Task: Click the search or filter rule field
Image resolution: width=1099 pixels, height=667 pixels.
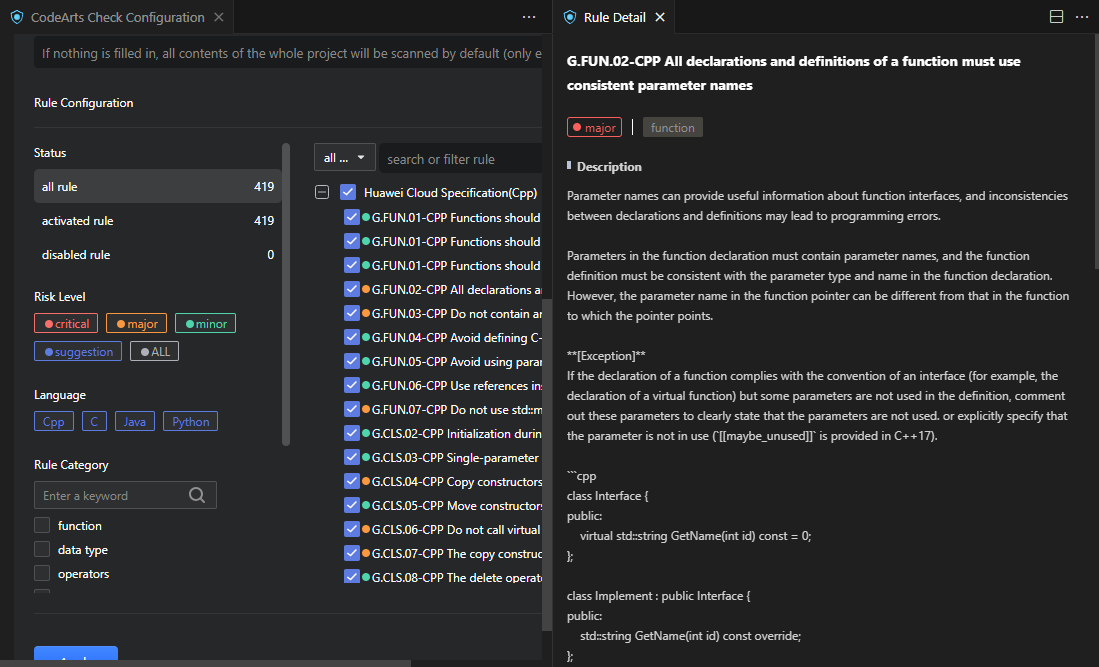Action: (460, 159)
